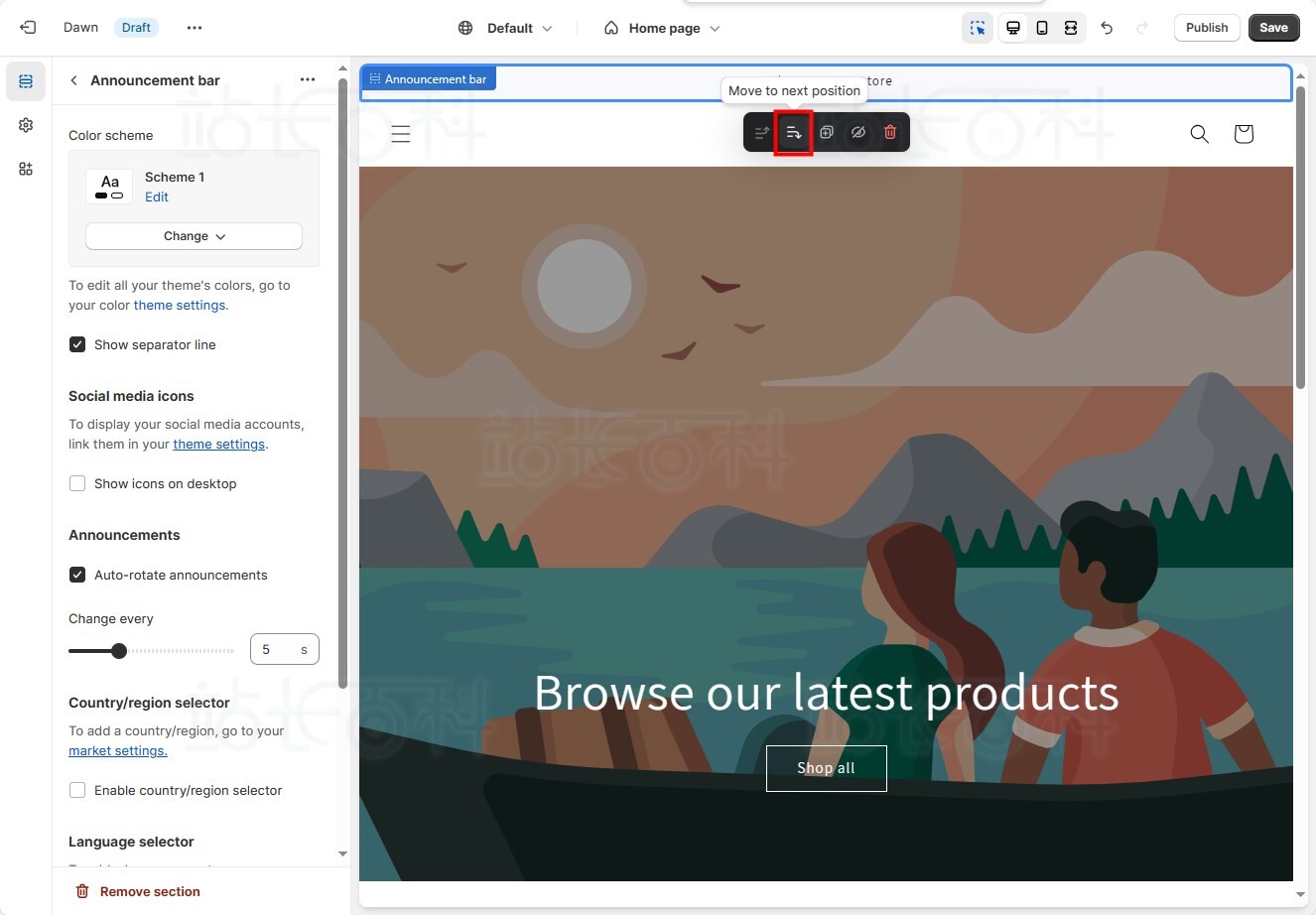
Task: Switch to mobile preview icon
Action: point(1042,28)
